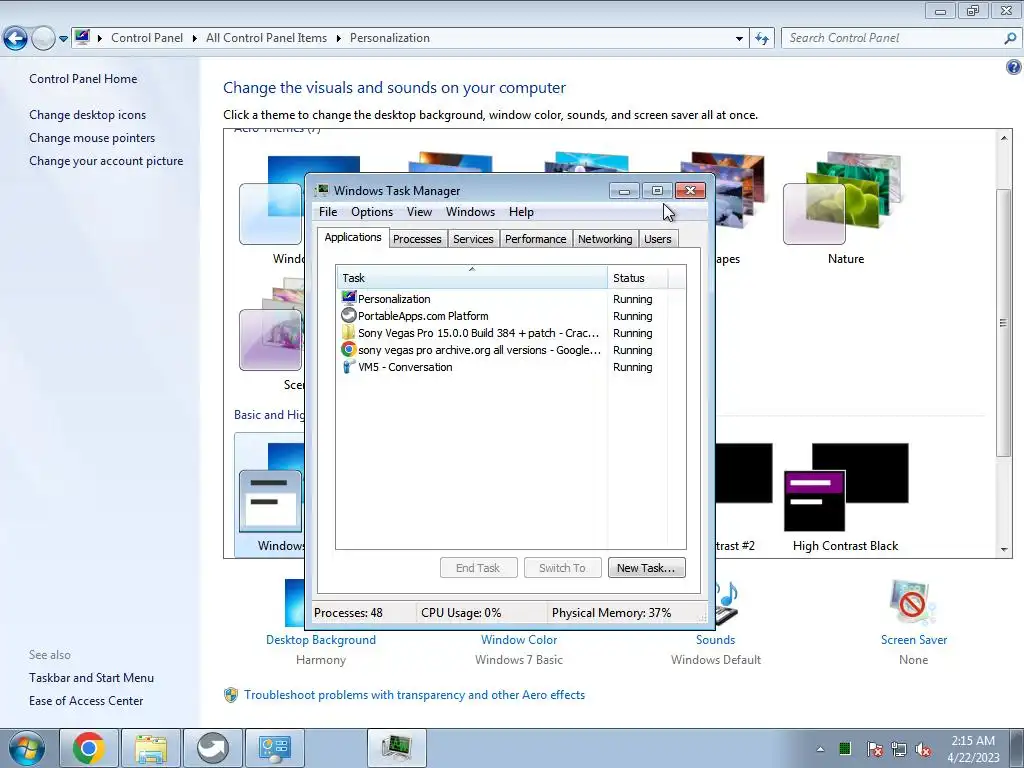Open the Sounds icon
This screenshot has height=768, width=1024.
[x=727, y=603]
